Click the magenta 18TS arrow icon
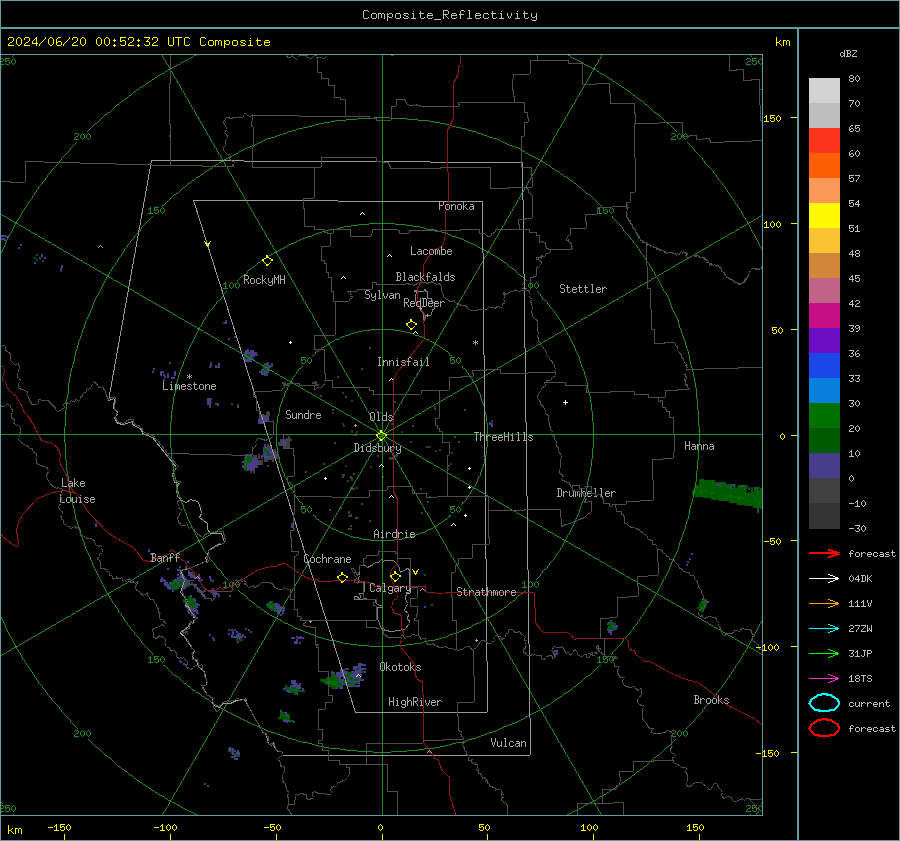Viewport: 900px width, 841px height. (x=824, y=679)
